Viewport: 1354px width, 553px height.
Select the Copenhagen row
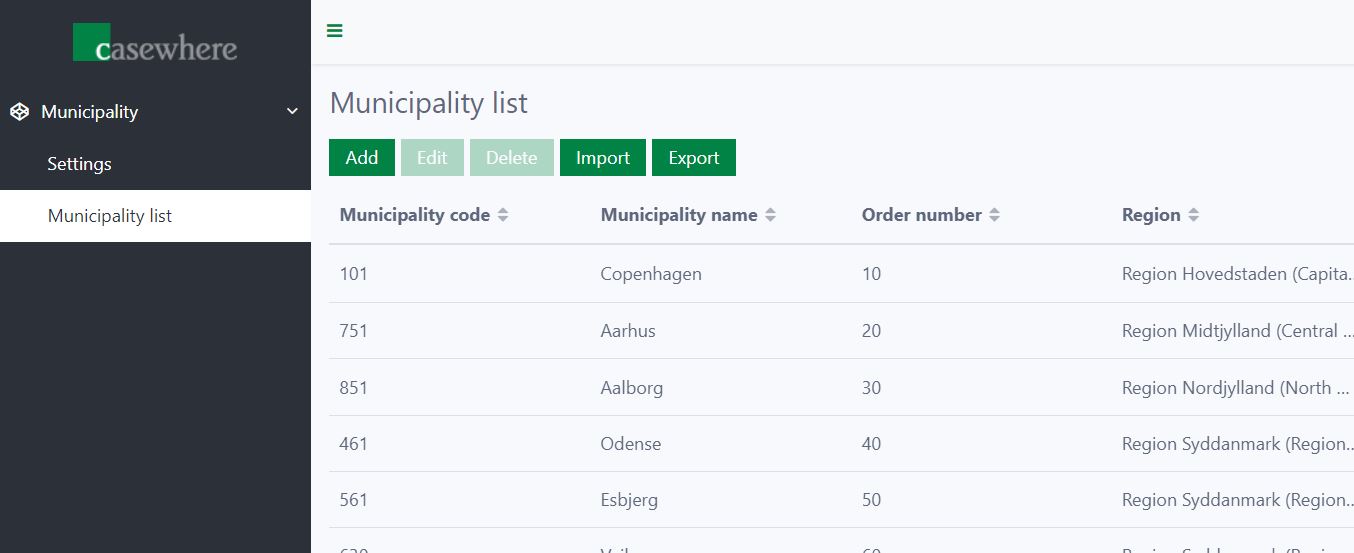651,274
